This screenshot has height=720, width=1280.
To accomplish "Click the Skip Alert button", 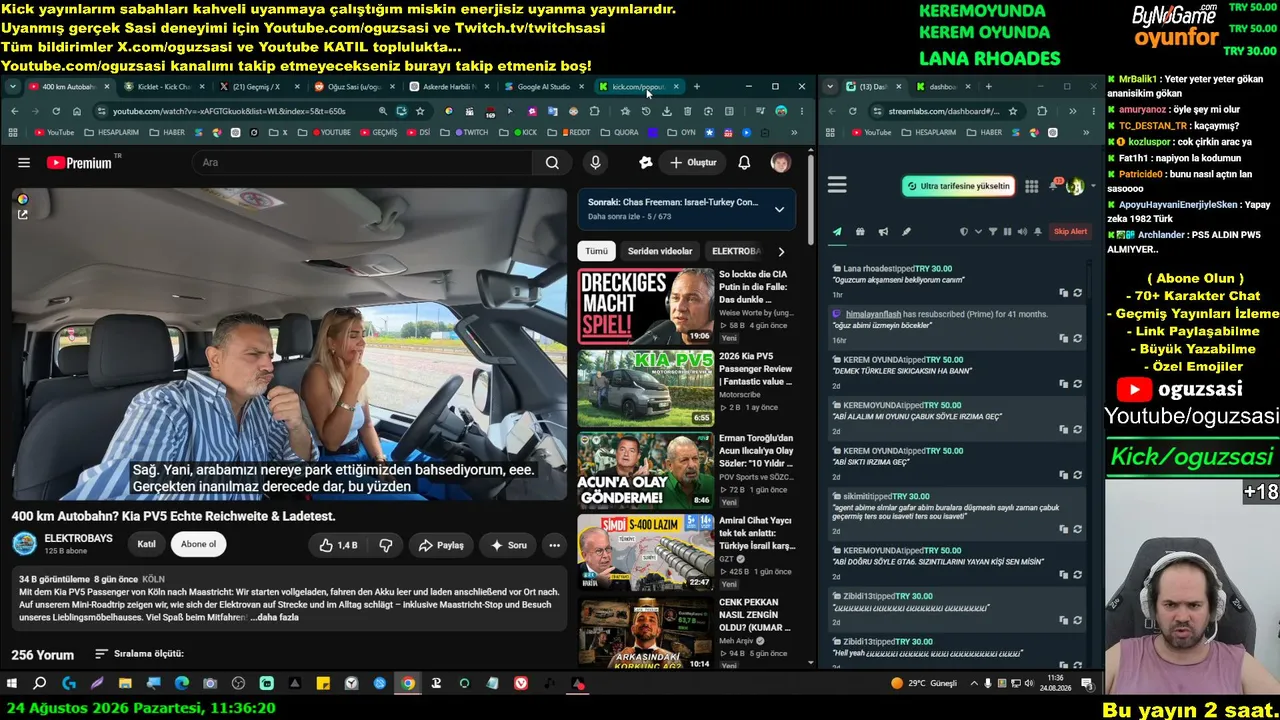I will [1070, 232].
